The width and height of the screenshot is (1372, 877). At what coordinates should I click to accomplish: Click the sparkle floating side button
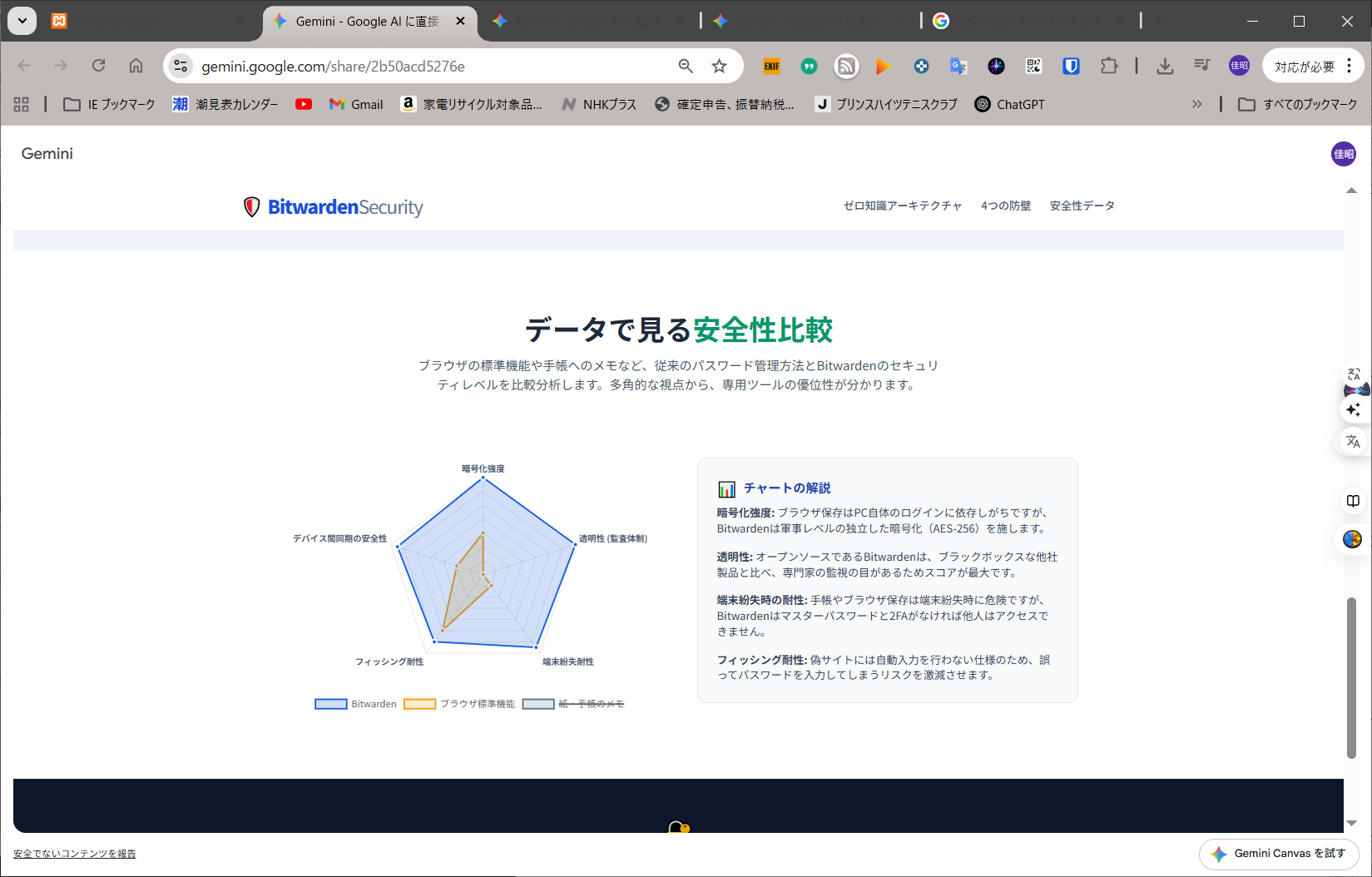click(x=1353, y=409)
